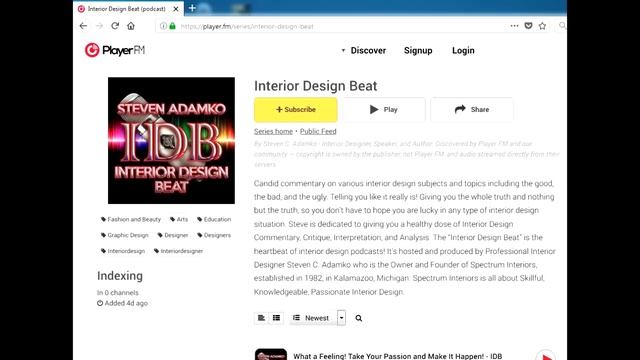Save page to Pocket icon
Viewport: 640px width, 360px height.
click(528, 26)
